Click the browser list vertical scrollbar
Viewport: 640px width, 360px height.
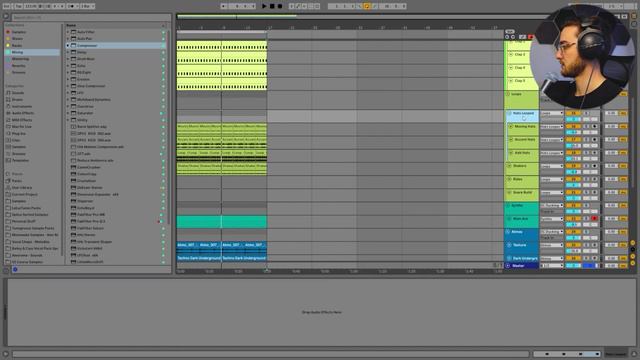168,127
